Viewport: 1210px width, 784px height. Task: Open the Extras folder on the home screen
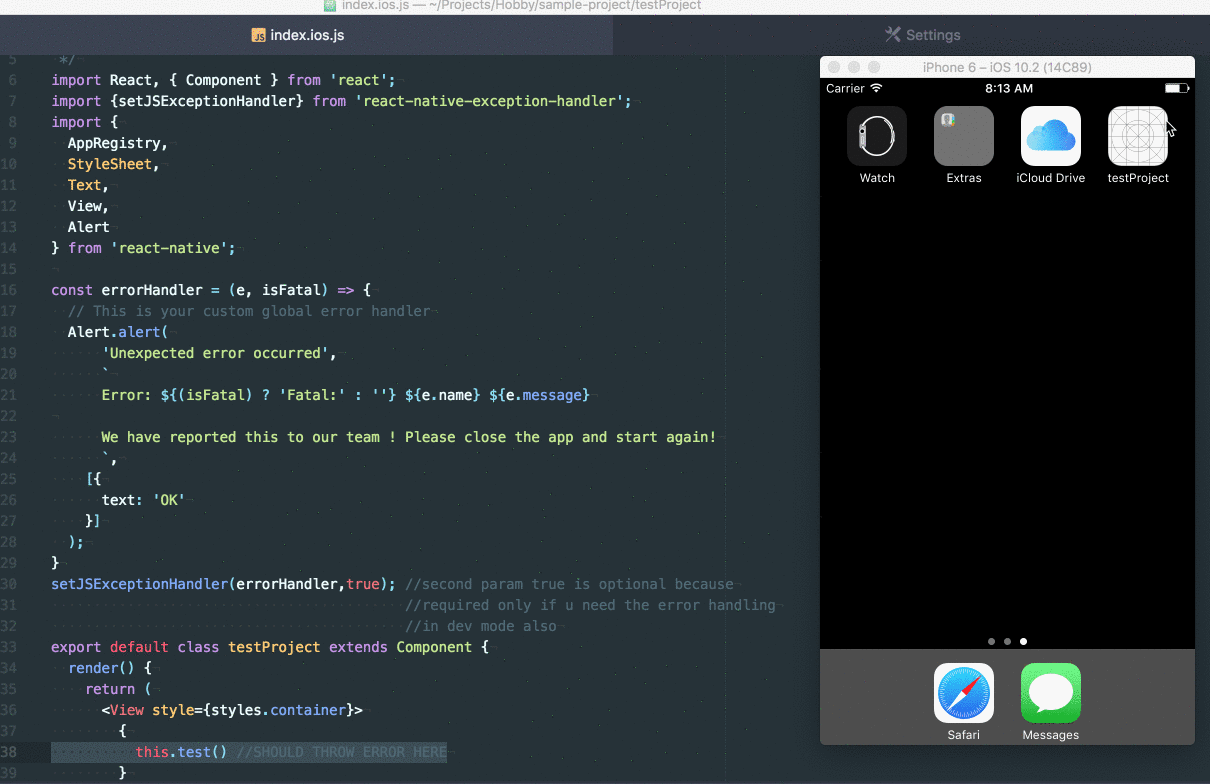963,135
